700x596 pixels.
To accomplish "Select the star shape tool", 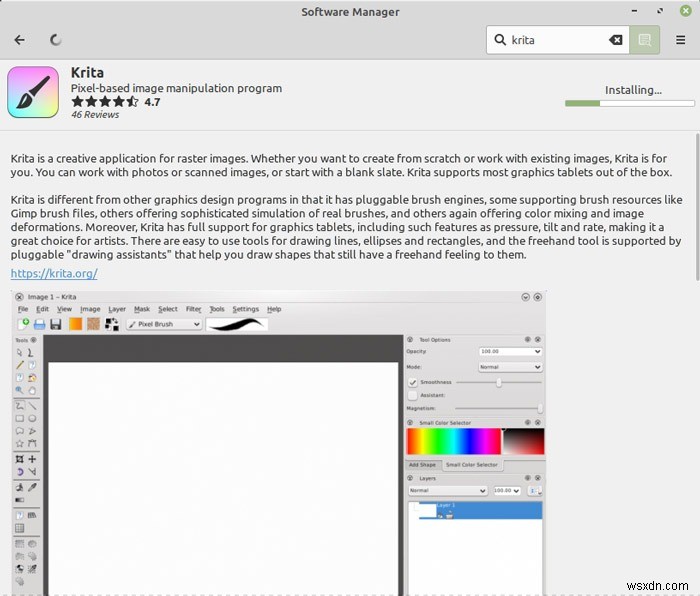I will [20, 443].
